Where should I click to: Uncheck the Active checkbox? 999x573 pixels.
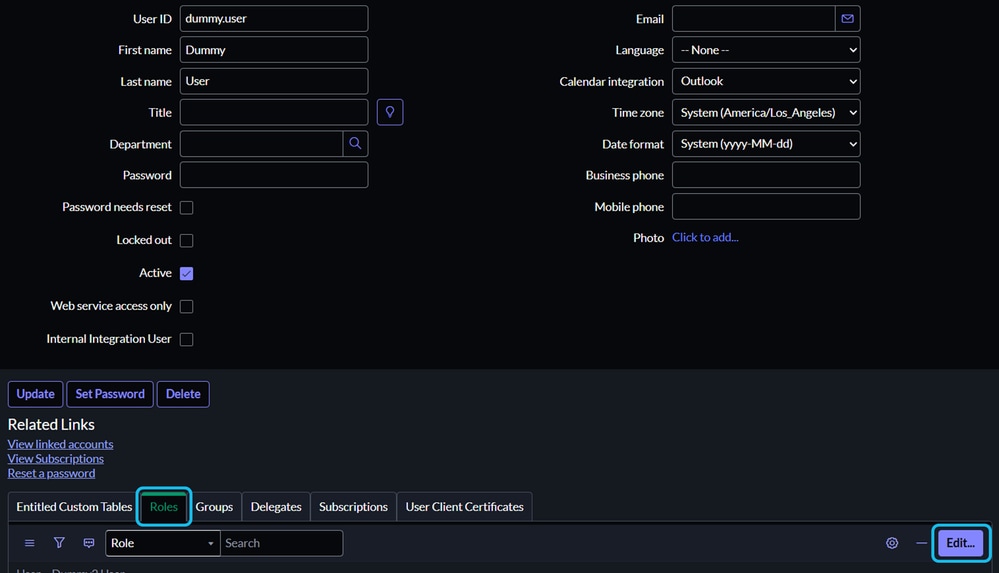pyautogui.click(x=187, y=273)
